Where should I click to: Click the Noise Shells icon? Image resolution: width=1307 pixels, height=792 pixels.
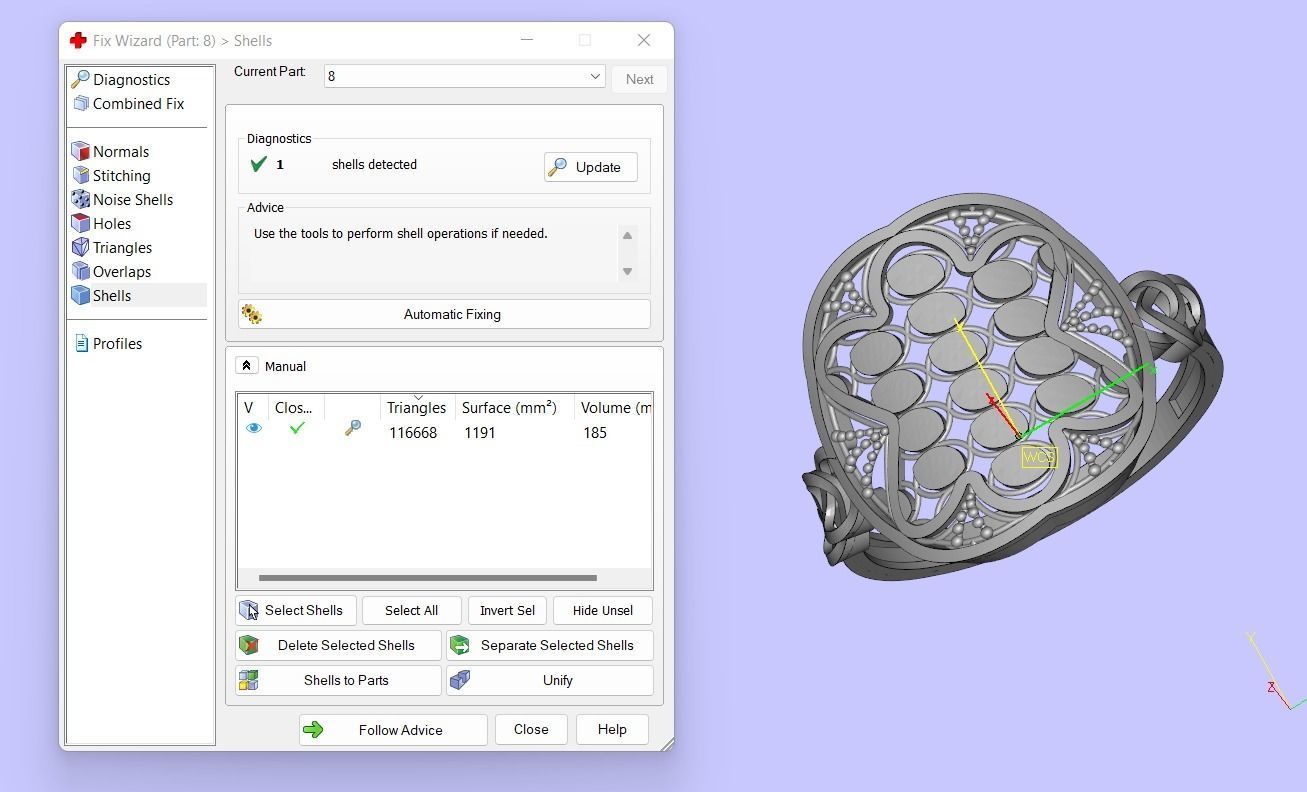tap(81, 200)
